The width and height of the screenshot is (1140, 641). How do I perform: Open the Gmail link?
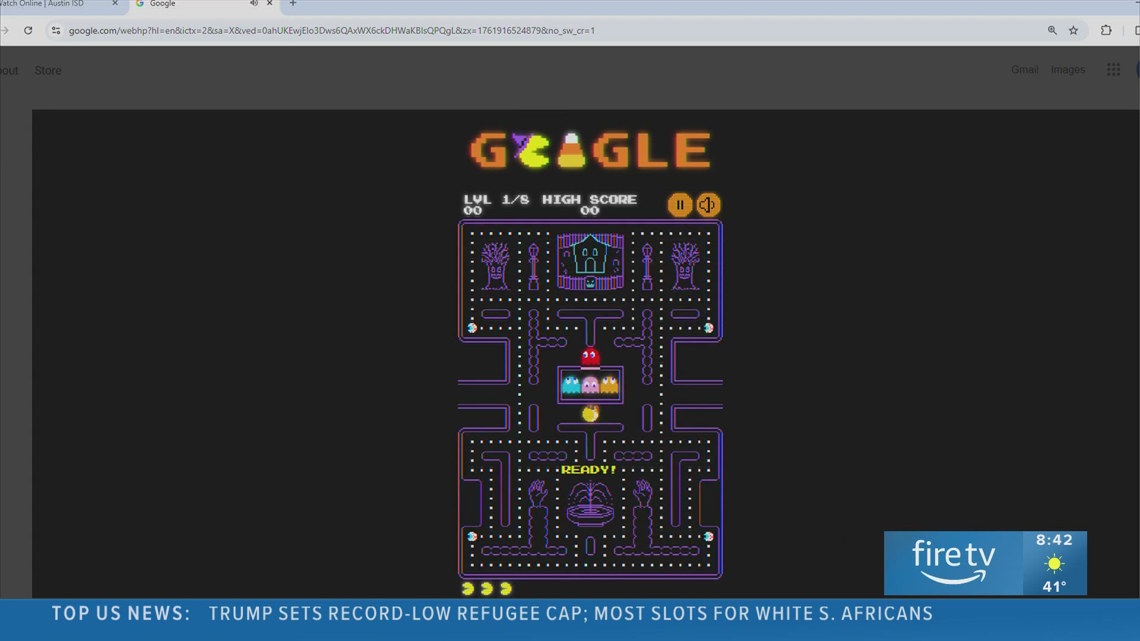(1024, 69)
